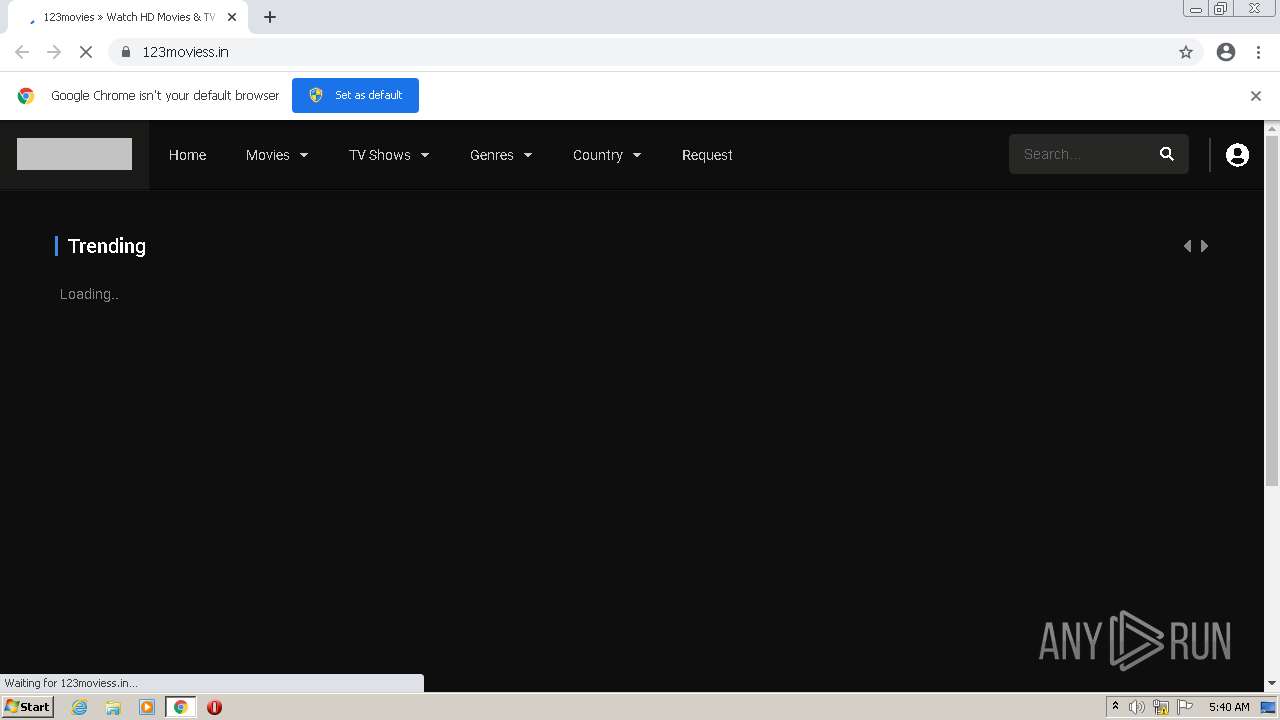Open File Explorer from taskbar
1280x720 pixels.
point(113,707)
